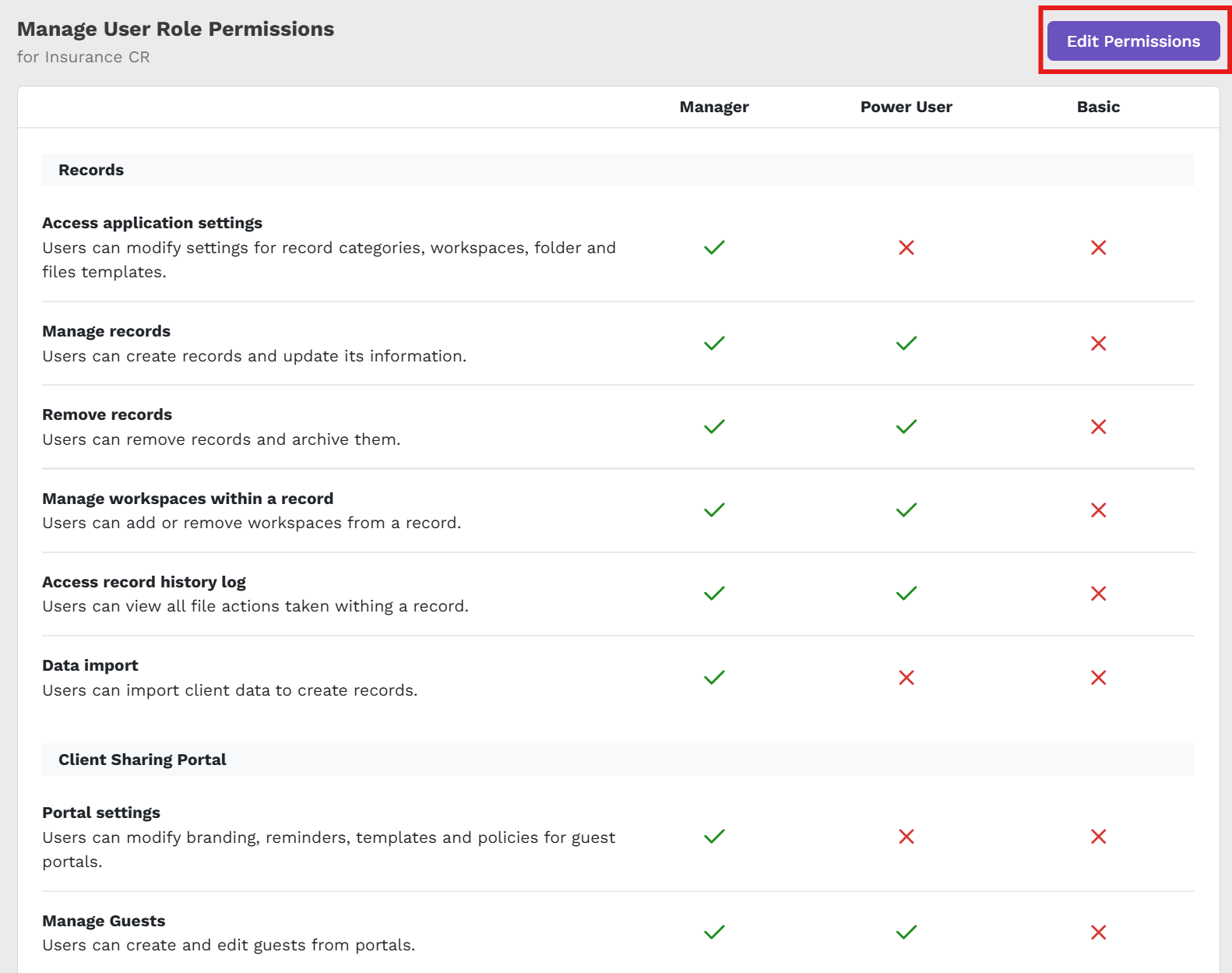This screenshot has width=1232, height=973.
Task: Click Power User checkmark for Manage records
Action: 906,344
